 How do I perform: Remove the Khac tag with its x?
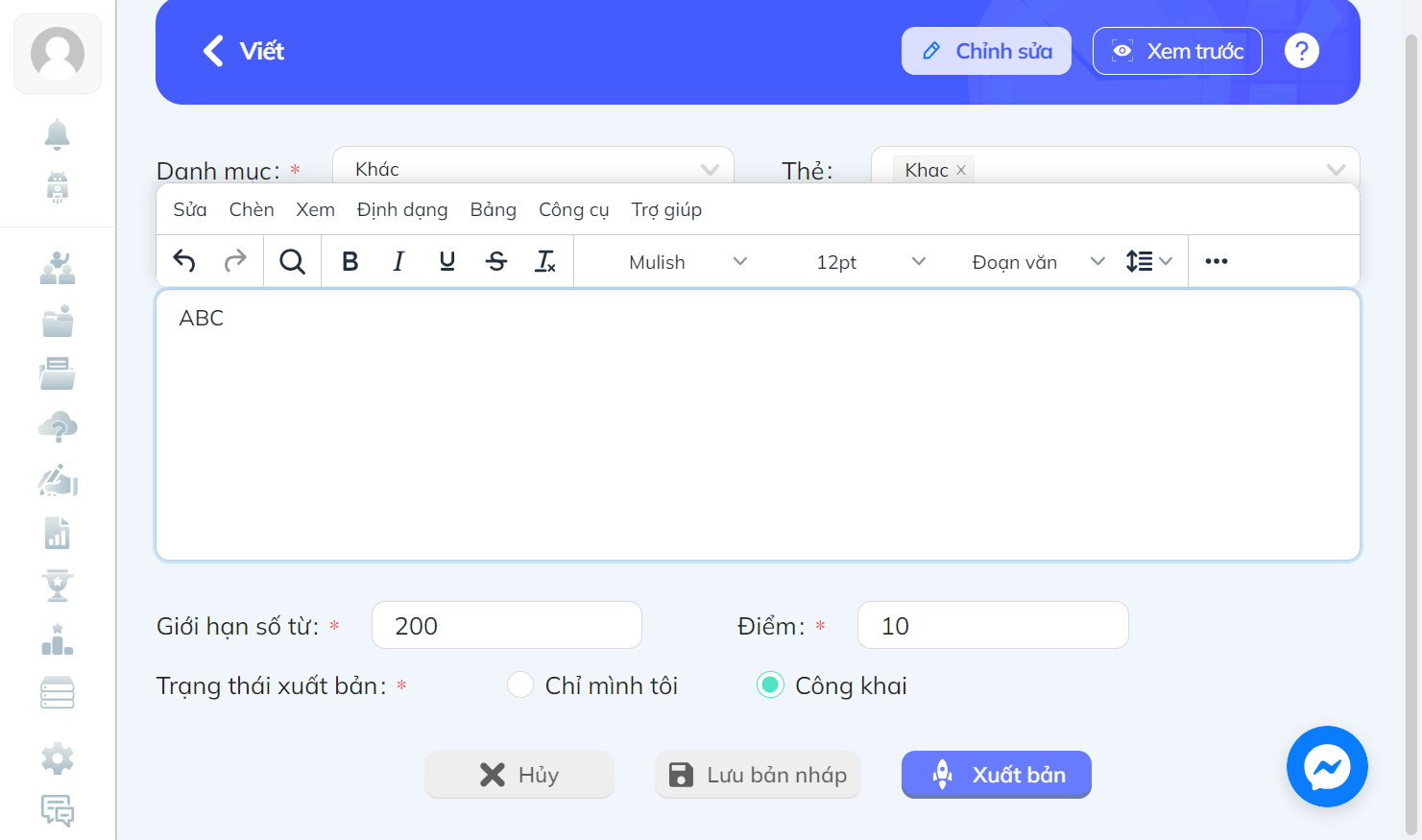961,170
